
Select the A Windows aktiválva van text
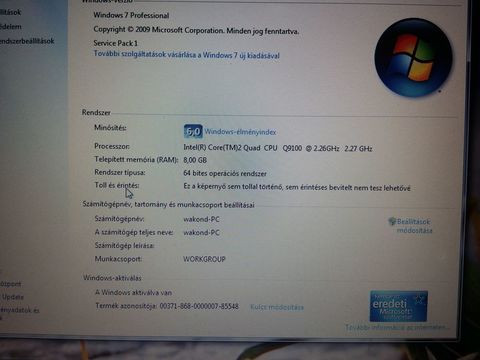pyautogui.click(x=133, y=293)
